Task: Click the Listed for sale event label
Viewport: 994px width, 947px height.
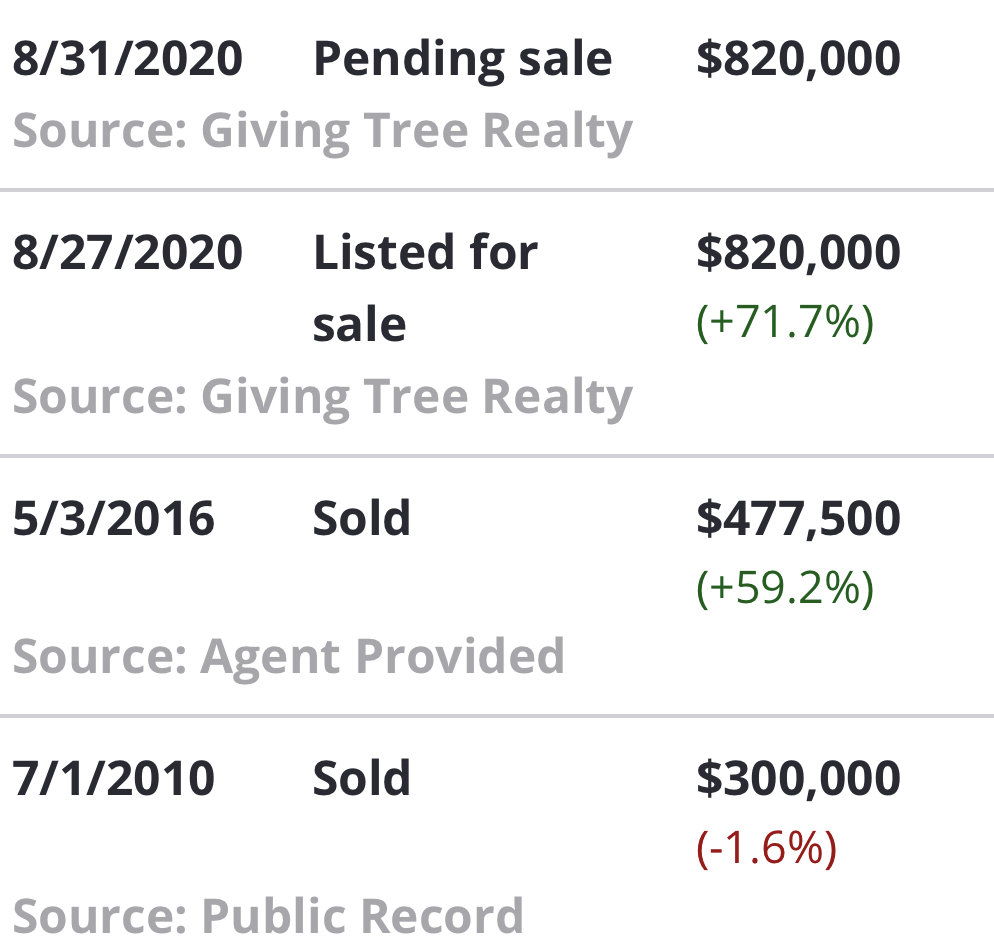Action: tap(425, 288)
